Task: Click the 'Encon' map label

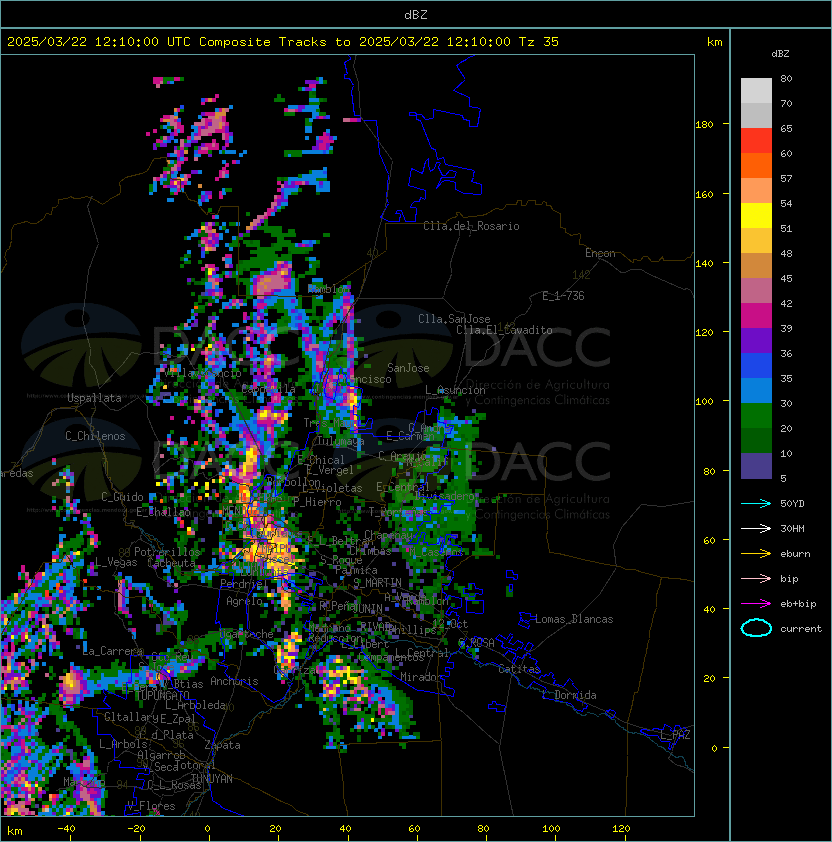Action: click(x=600, y=253)
